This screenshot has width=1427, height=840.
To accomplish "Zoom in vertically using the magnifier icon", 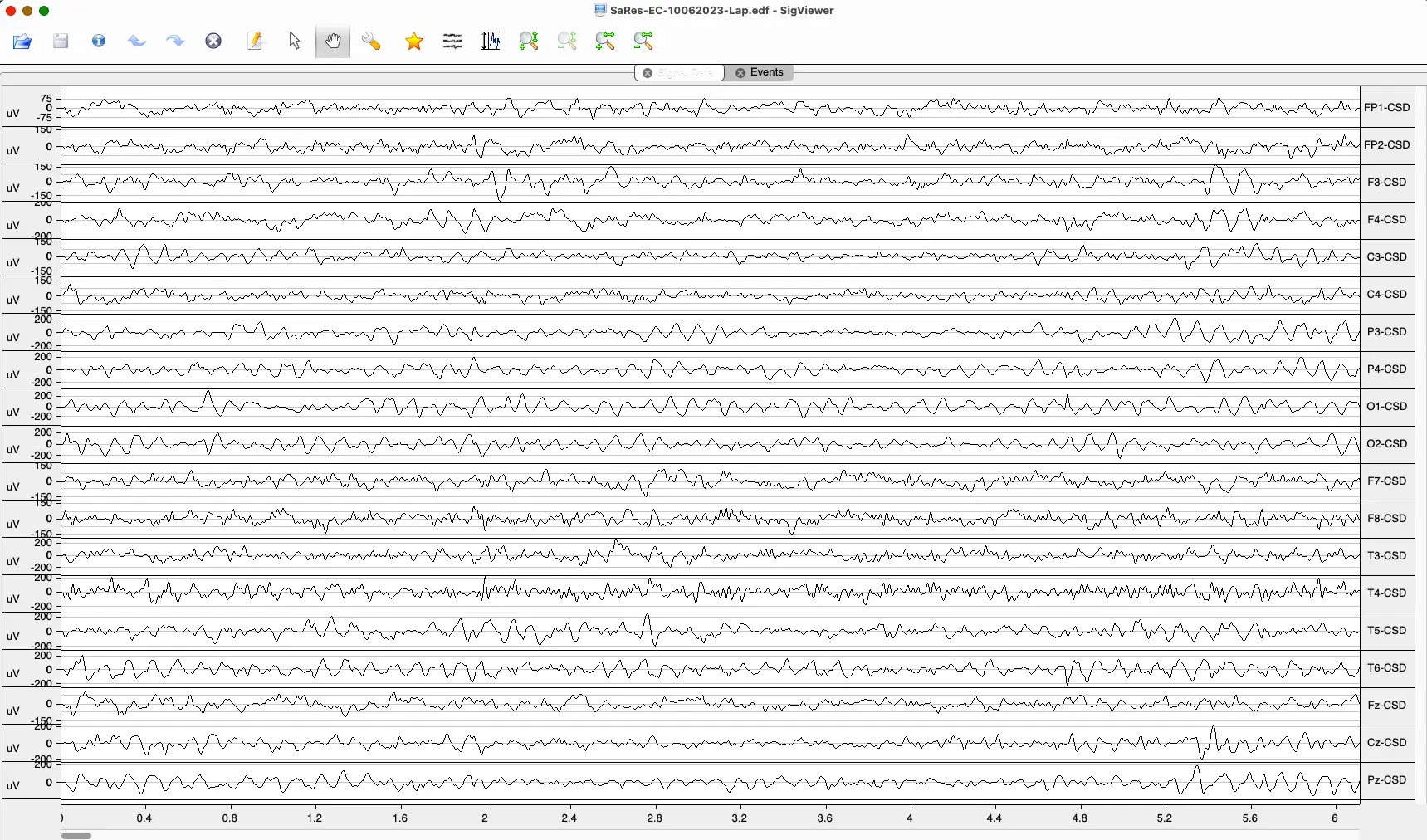I will click(x=529, y=41).
